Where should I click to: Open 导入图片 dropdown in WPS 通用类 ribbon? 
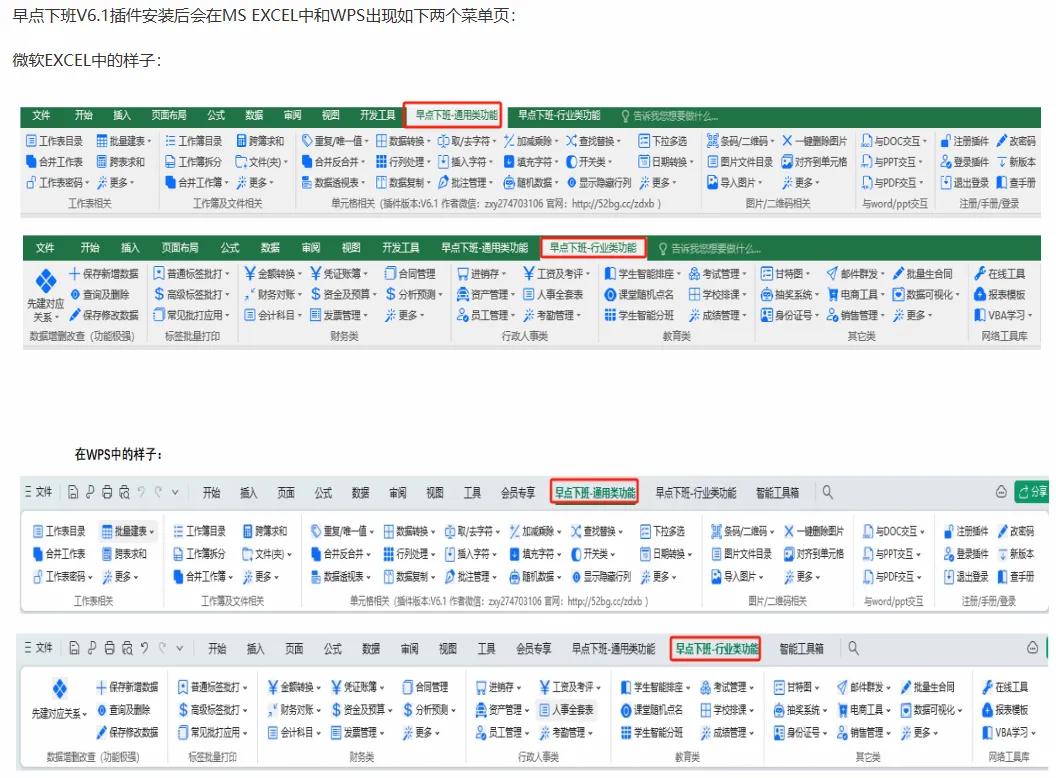tap(737, 577)
